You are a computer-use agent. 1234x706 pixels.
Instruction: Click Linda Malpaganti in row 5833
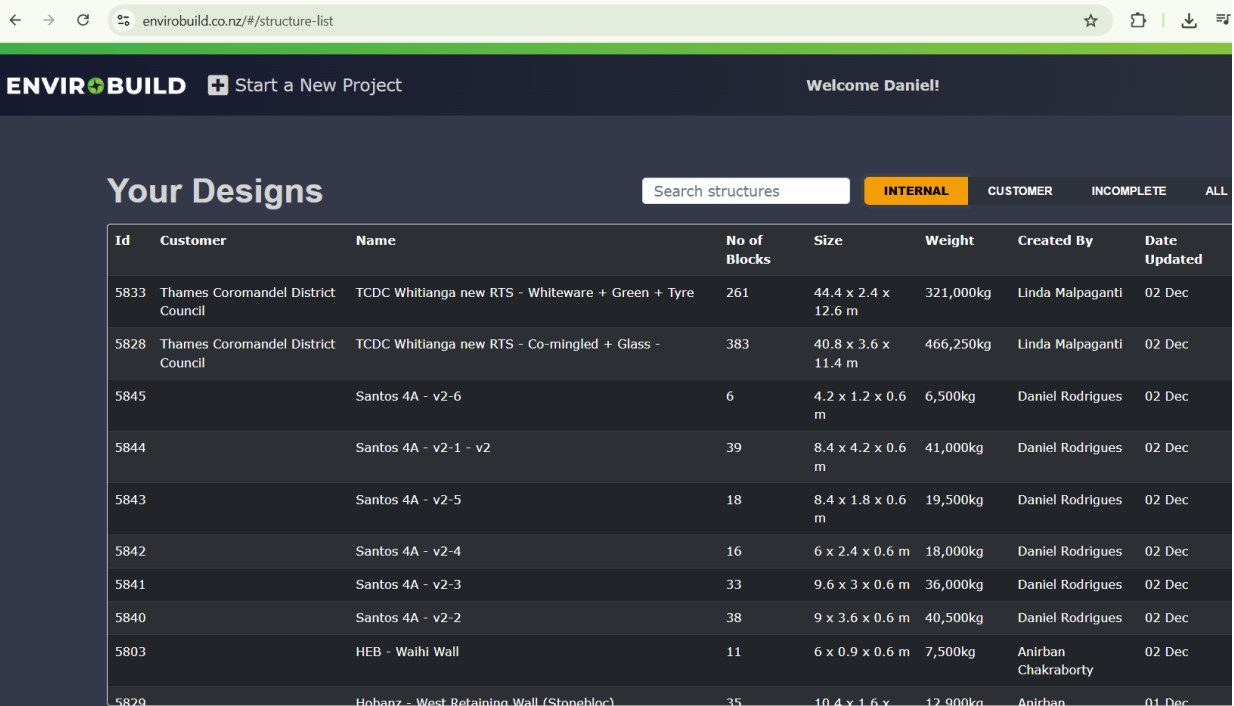(x=1070, y=293)
